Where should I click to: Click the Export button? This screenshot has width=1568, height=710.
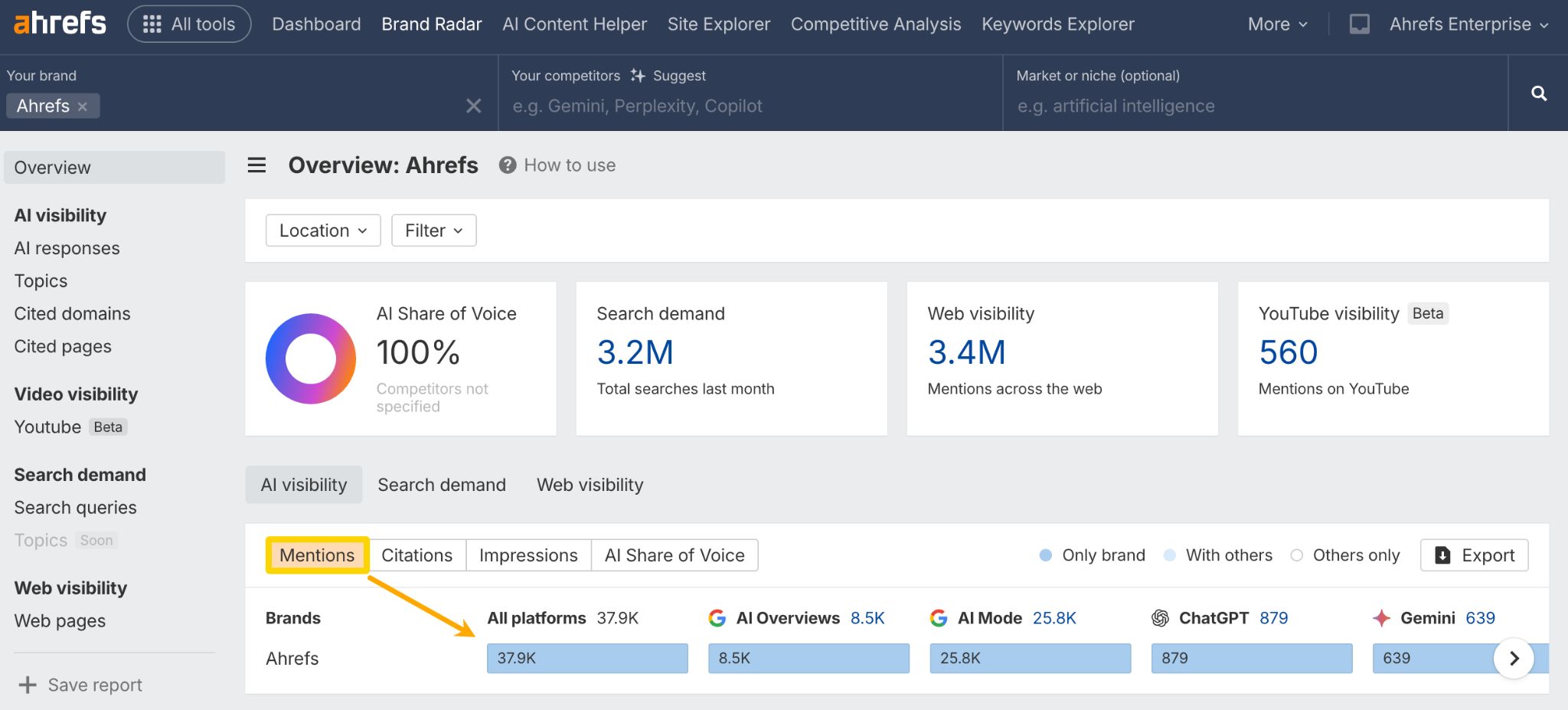[x=1474, y=555]
